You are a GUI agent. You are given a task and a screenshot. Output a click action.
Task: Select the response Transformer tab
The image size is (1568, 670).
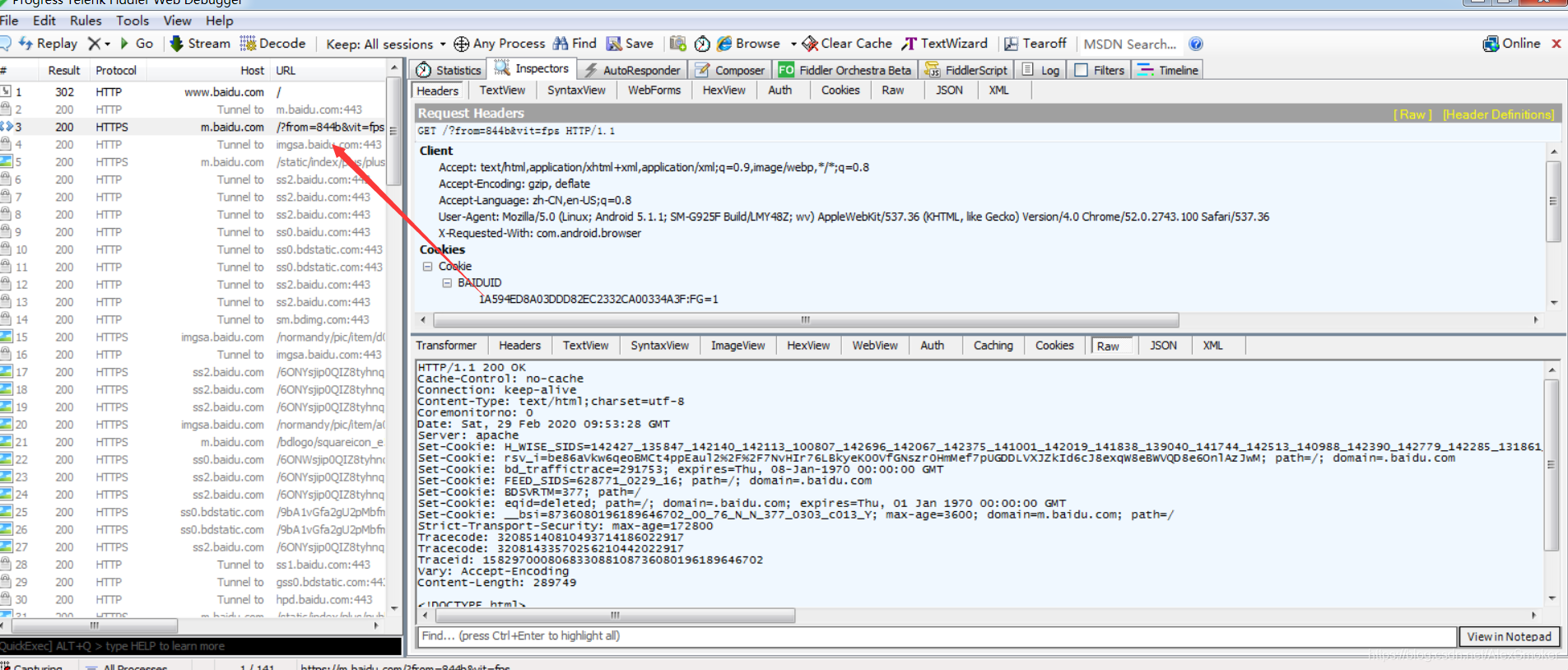tap(446, 346)
